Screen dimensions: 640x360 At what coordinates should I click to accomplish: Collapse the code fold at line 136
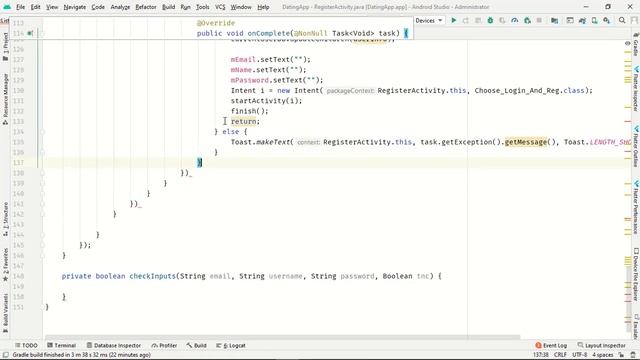pyautogui.click(x=42, y=152)
